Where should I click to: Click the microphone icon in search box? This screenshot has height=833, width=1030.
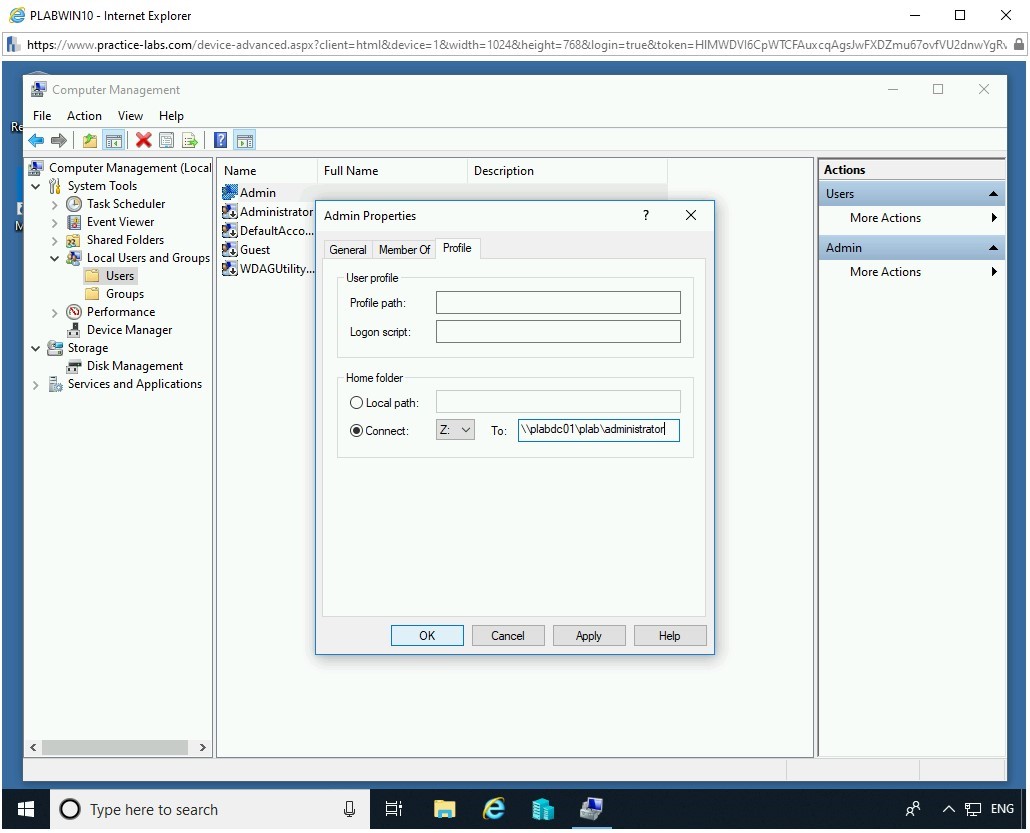pos(349,809)
